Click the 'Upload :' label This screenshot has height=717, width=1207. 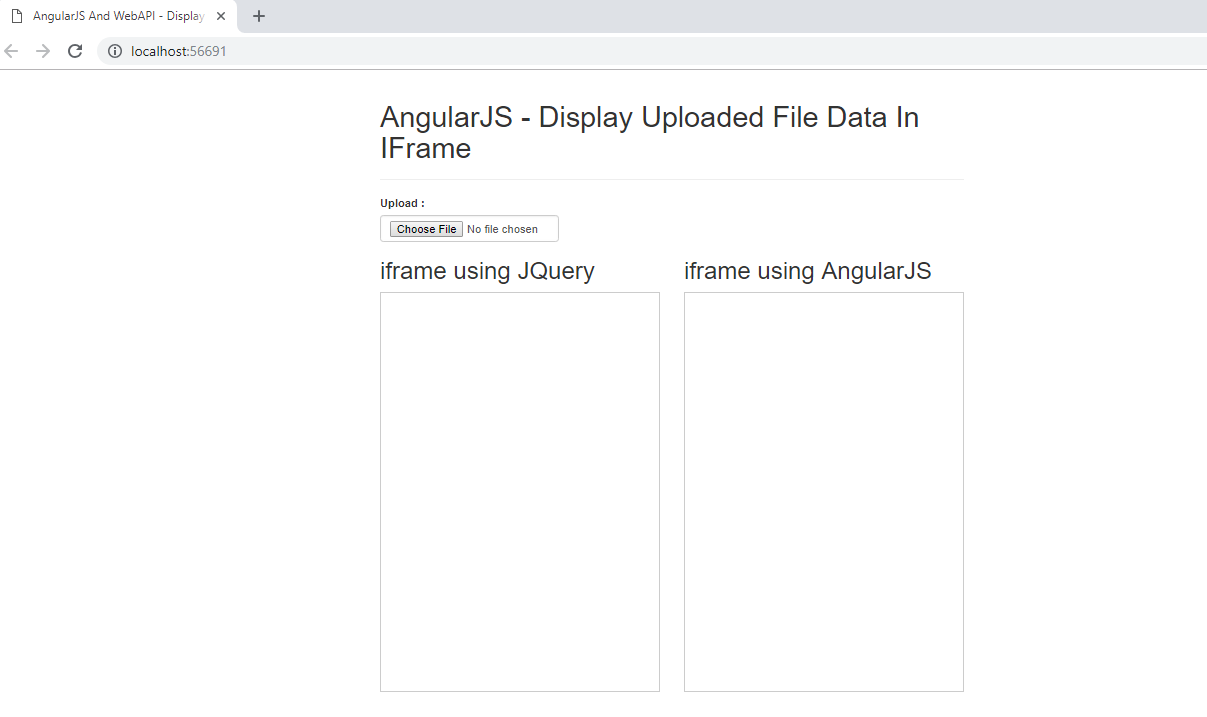[402, 203]
